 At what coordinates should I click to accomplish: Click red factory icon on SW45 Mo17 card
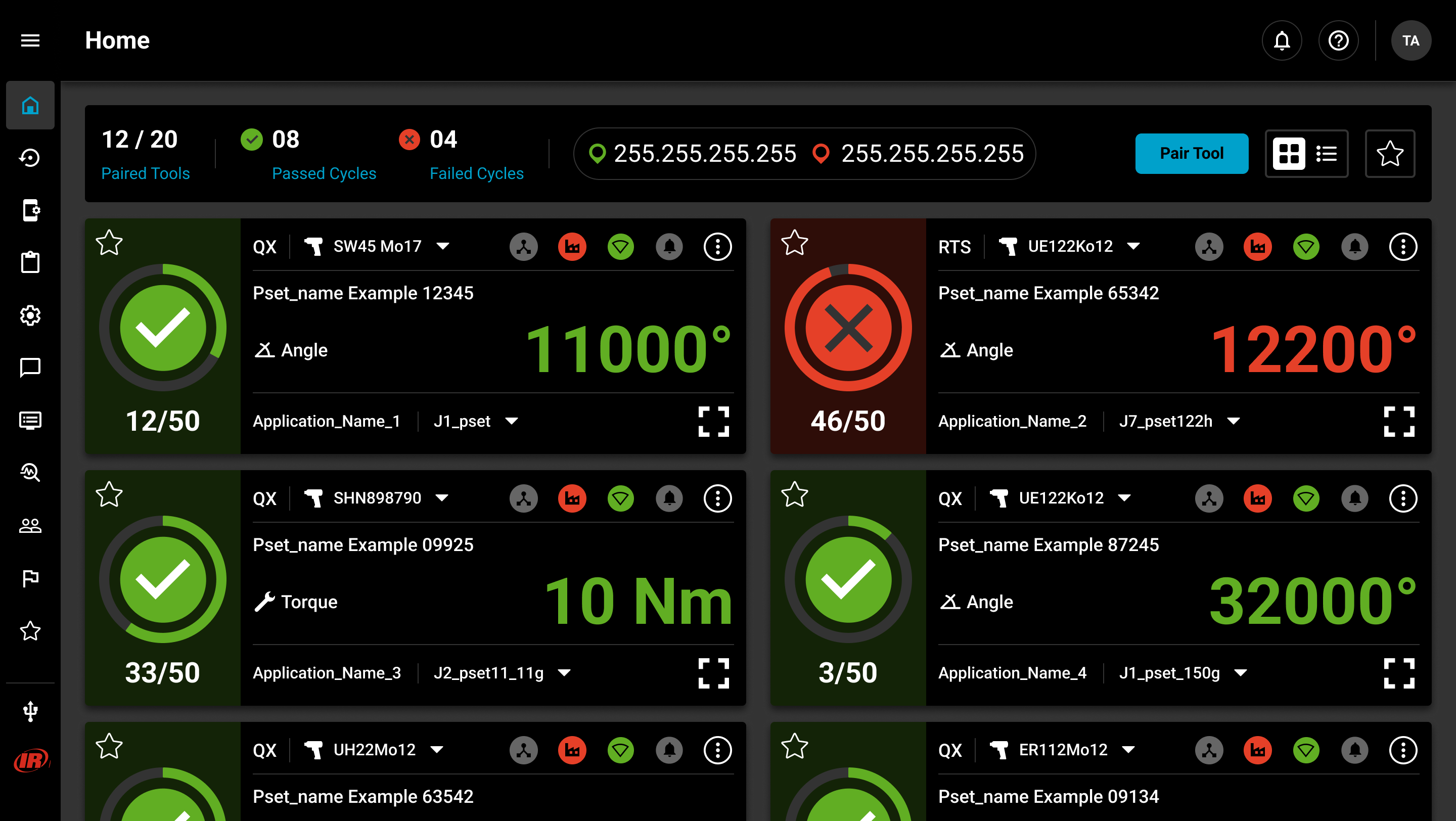point(572,247)
